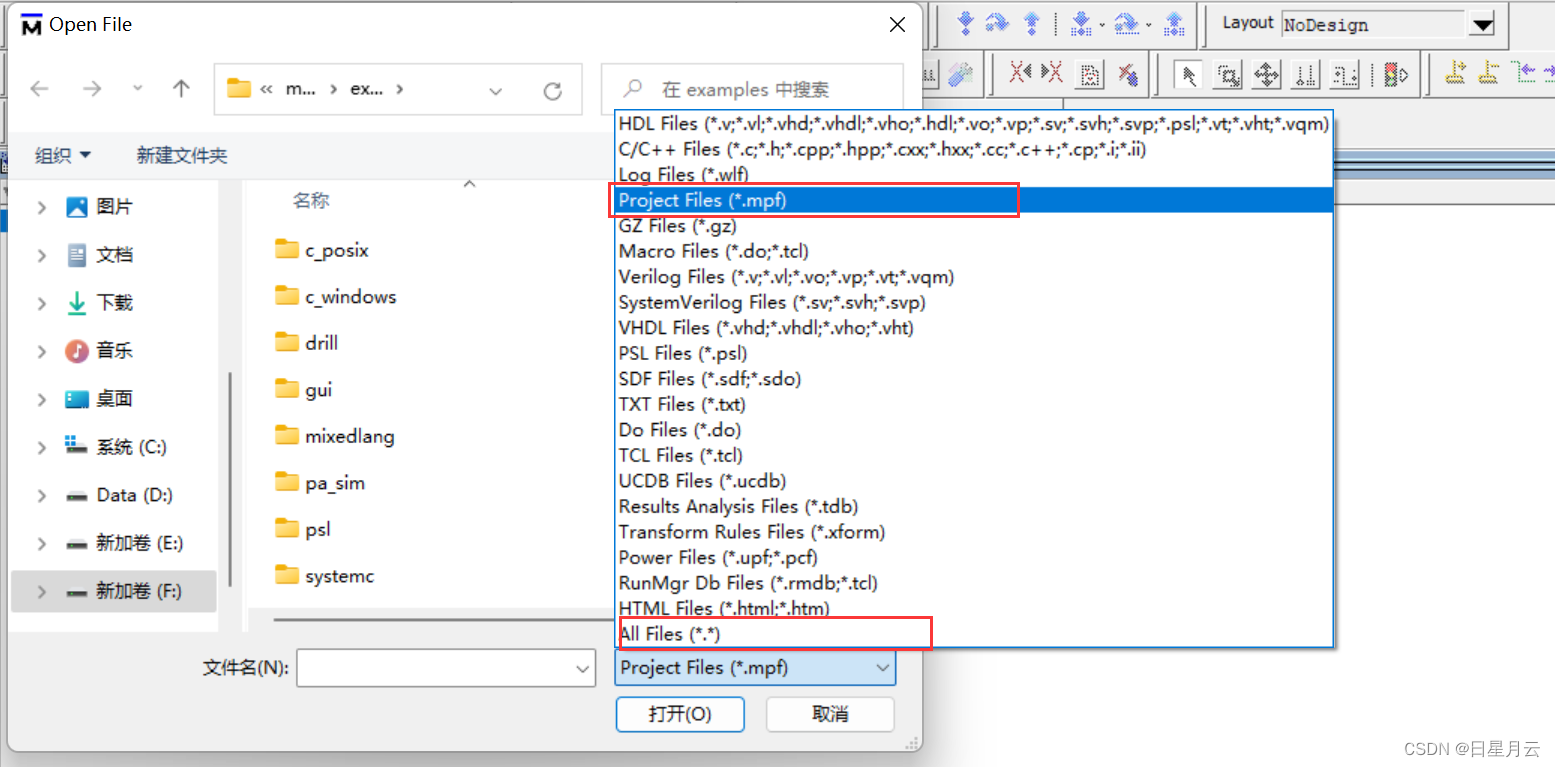Select 新加卷 (E:) drive in sidebar
The image size is (1555, 767).
coord(114,543)
